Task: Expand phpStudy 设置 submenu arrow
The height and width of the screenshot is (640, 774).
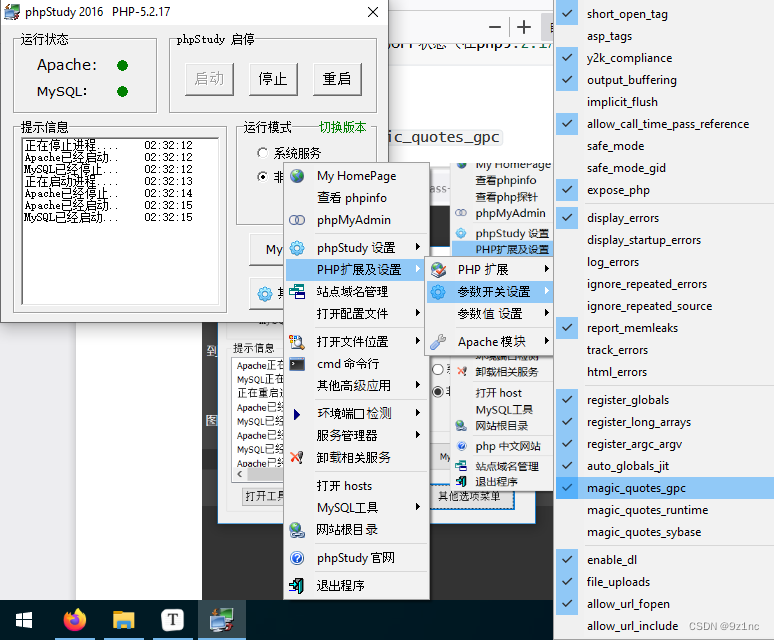Action: click(x=418, y=247)
